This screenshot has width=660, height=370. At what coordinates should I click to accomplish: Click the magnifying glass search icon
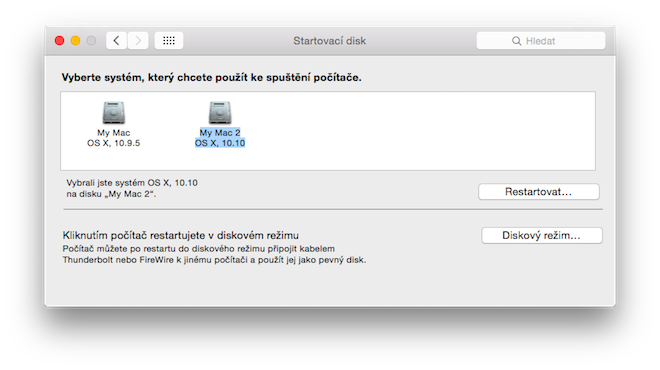click(x=516, y=41)
